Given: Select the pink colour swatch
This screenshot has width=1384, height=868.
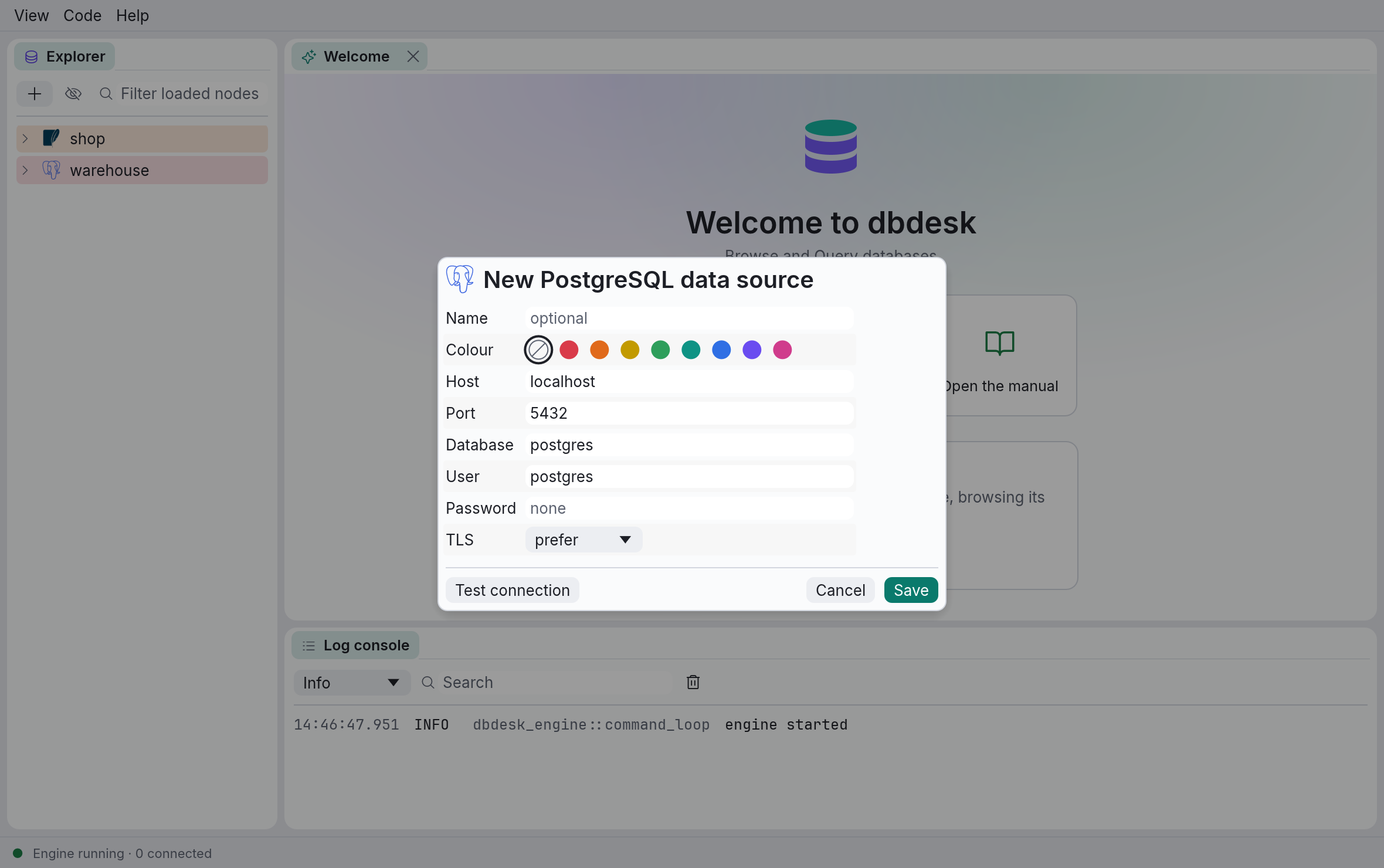Looking at the screenshot, I should click(x=782, y=350).
